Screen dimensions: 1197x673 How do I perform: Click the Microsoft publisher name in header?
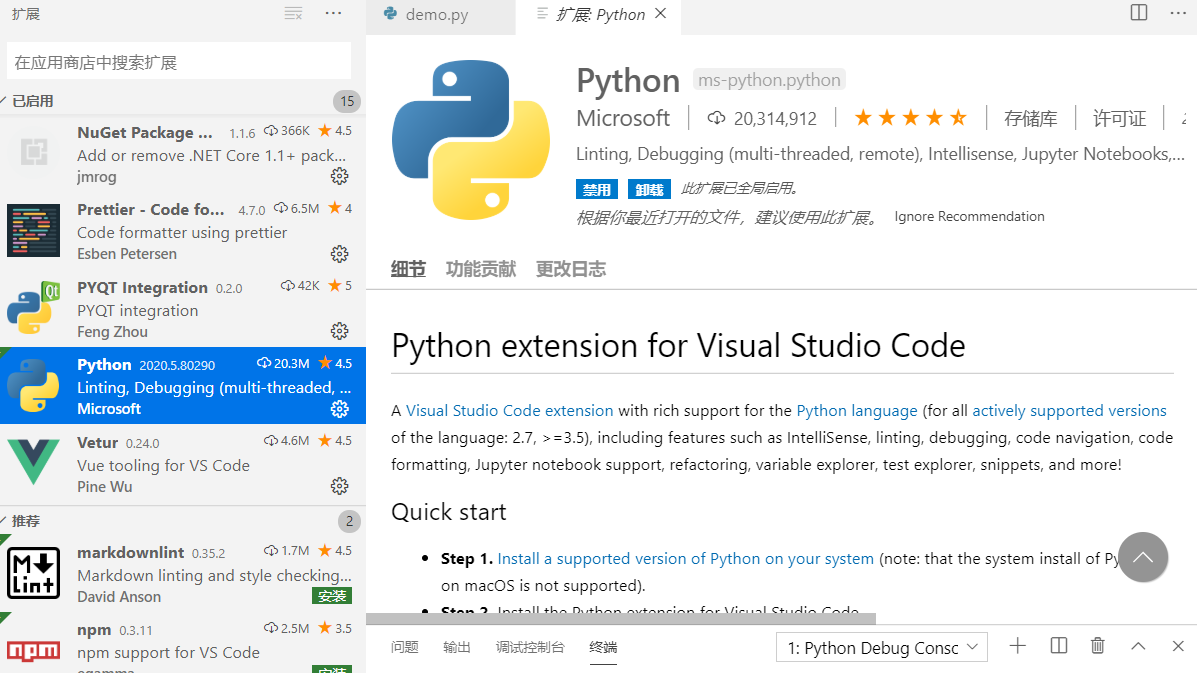pyautogui.click(x=623, y=118)
